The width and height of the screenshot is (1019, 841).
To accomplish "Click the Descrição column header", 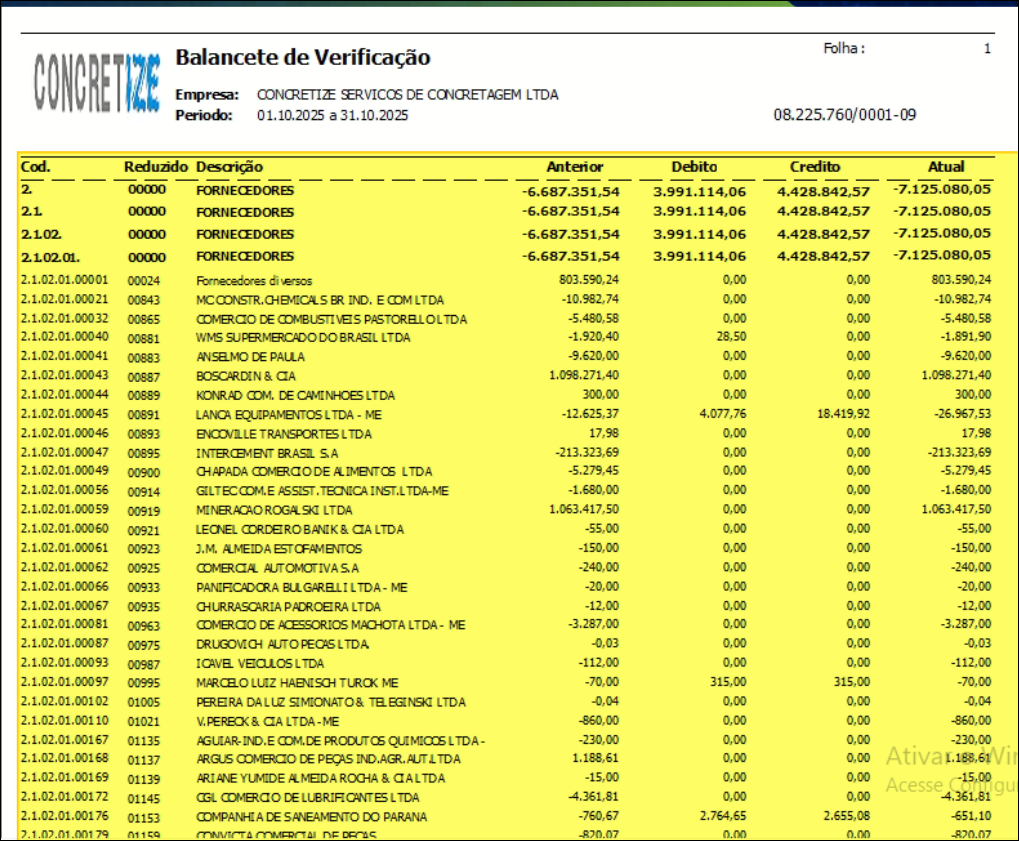I will pyautogui.click(x=230, y=167).
